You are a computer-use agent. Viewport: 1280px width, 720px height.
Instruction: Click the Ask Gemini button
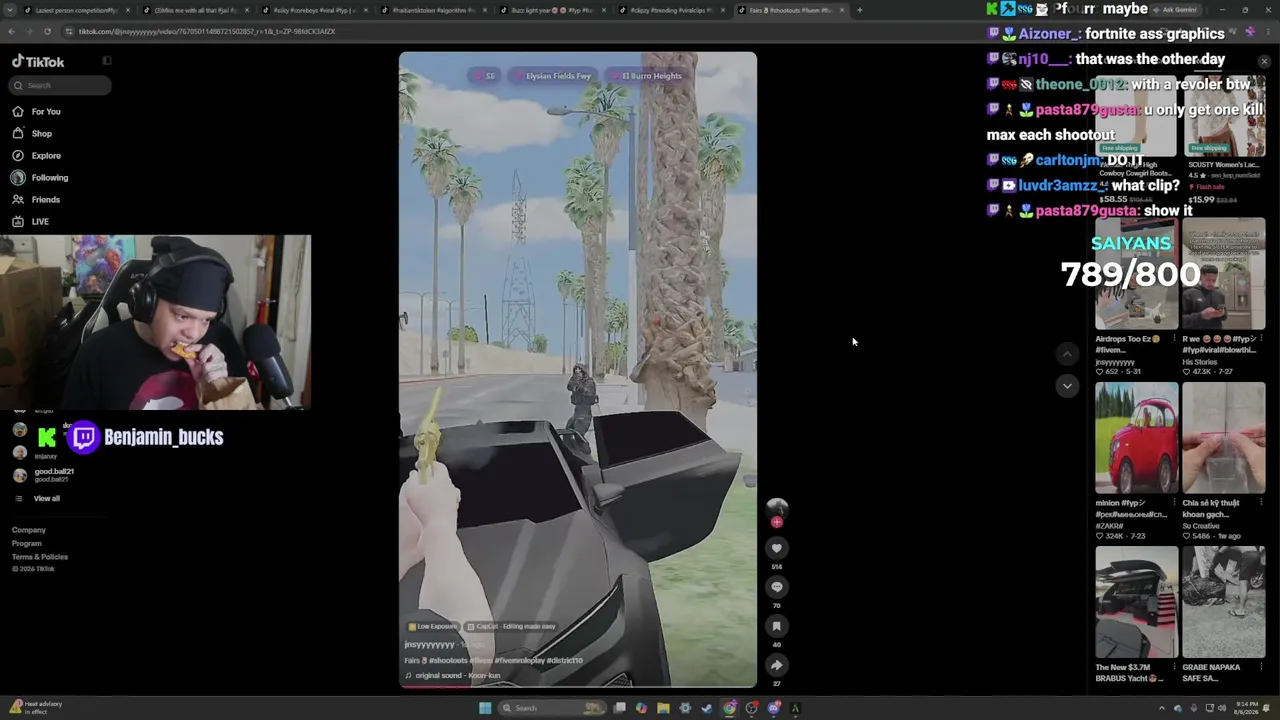click(1176, 10)
